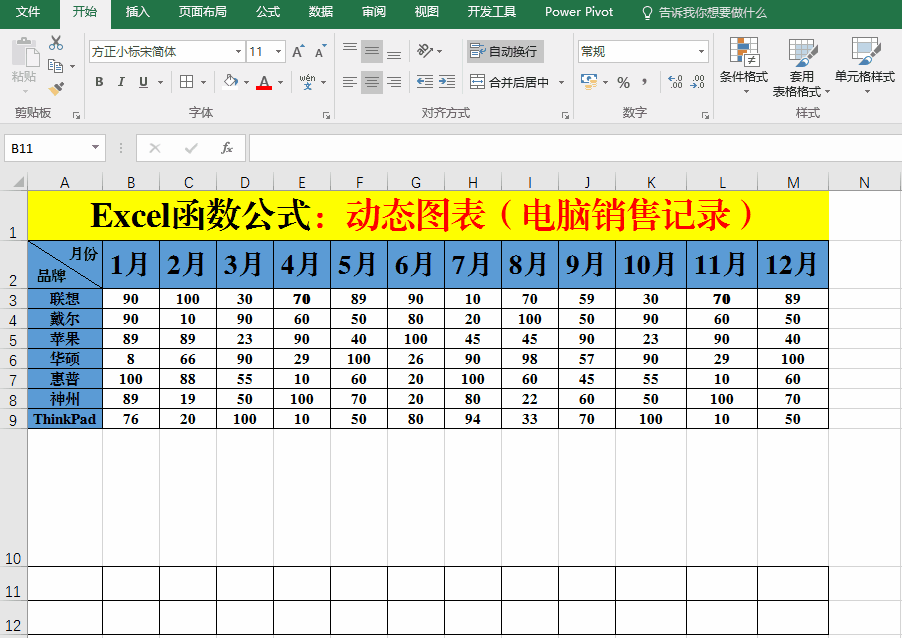The height and width of the screenshot is (638, 902).
Task: Apply font color with the red A icon
Action: (x=264, y=82)
